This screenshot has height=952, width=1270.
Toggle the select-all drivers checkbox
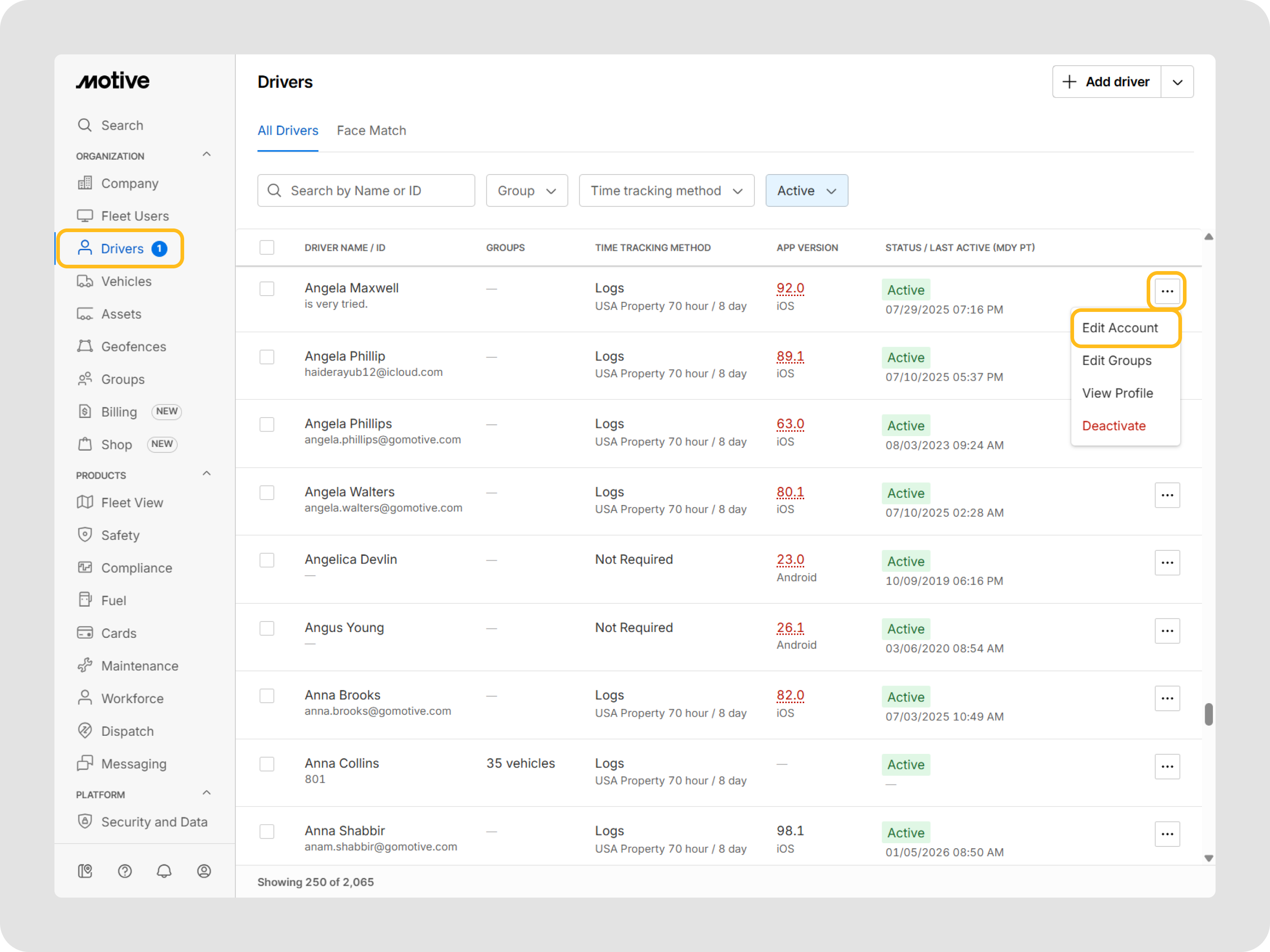click(x=267, y=248)
